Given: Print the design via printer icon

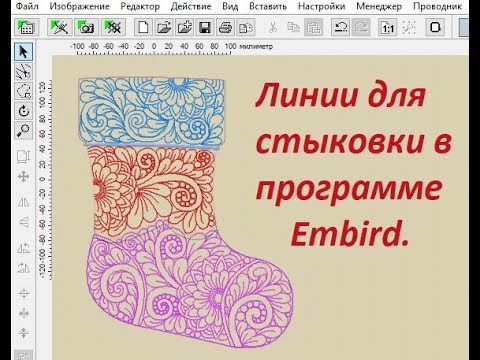Looking at the screenshot, I should [x=225, y=27].
